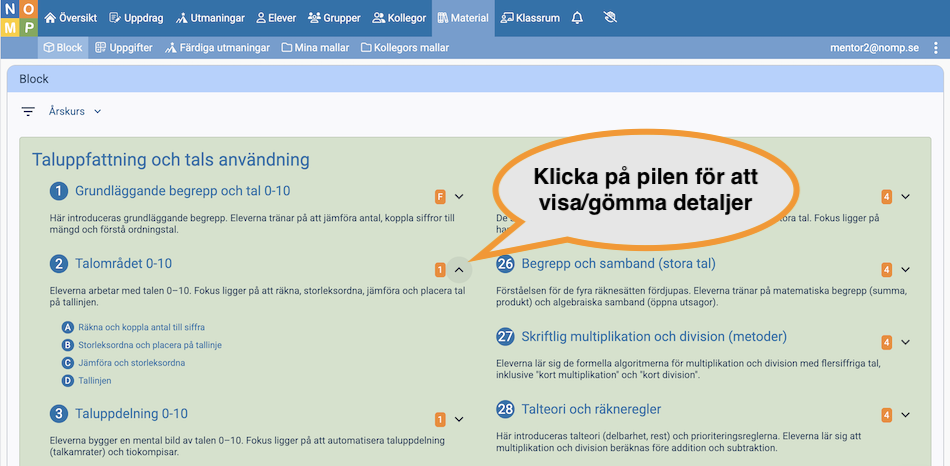Expand Taluppdelning 0-10 details
Screen dimensions: 950x466
point(459,419)
